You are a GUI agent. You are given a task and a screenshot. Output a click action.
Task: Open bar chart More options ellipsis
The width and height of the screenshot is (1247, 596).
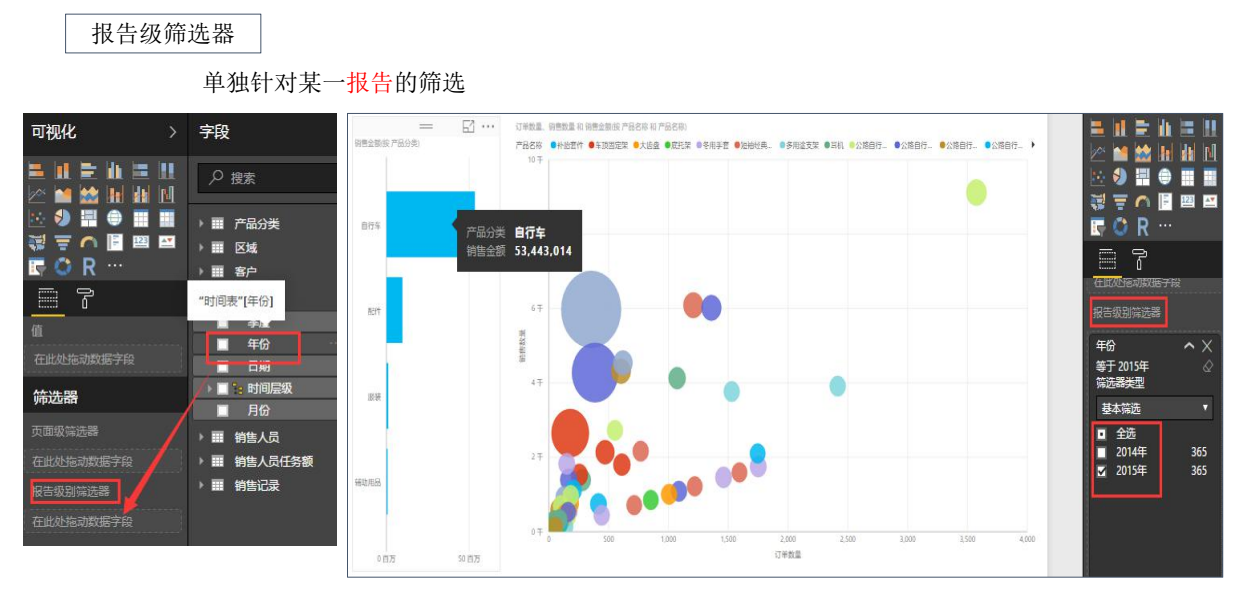coord(488,127)
